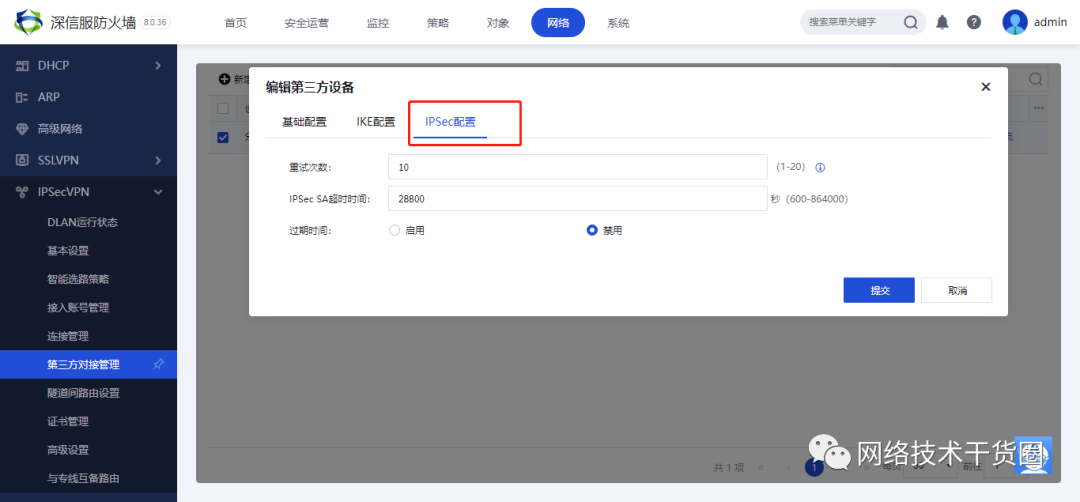Open the 网络 top menu
Viewport: 1080px width, 502px height.
coord(558,23)
